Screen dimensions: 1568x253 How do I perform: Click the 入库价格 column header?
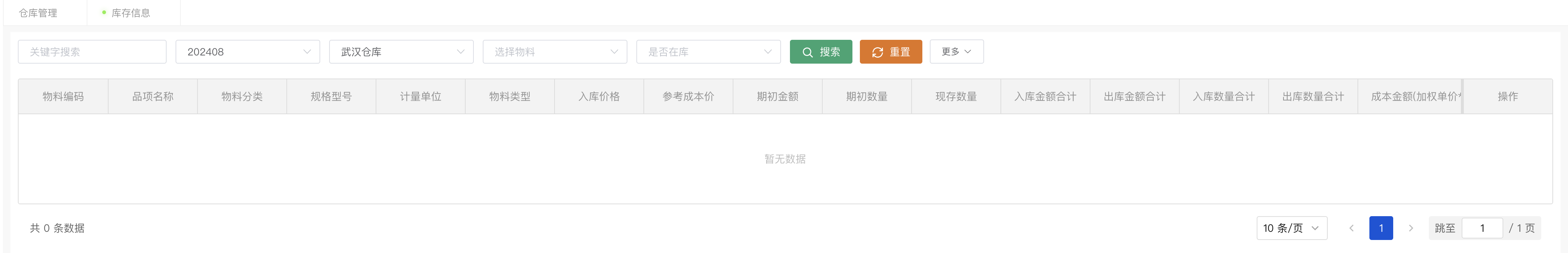tap(599, 96)
